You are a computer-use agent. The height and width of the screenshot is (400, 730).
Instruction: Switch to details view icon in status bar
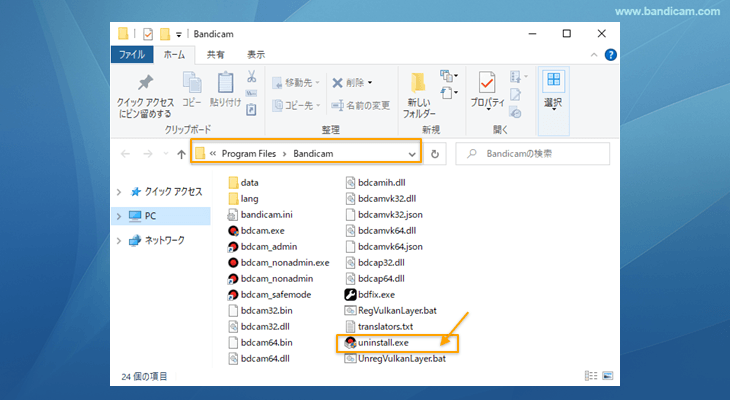[591, 375]
